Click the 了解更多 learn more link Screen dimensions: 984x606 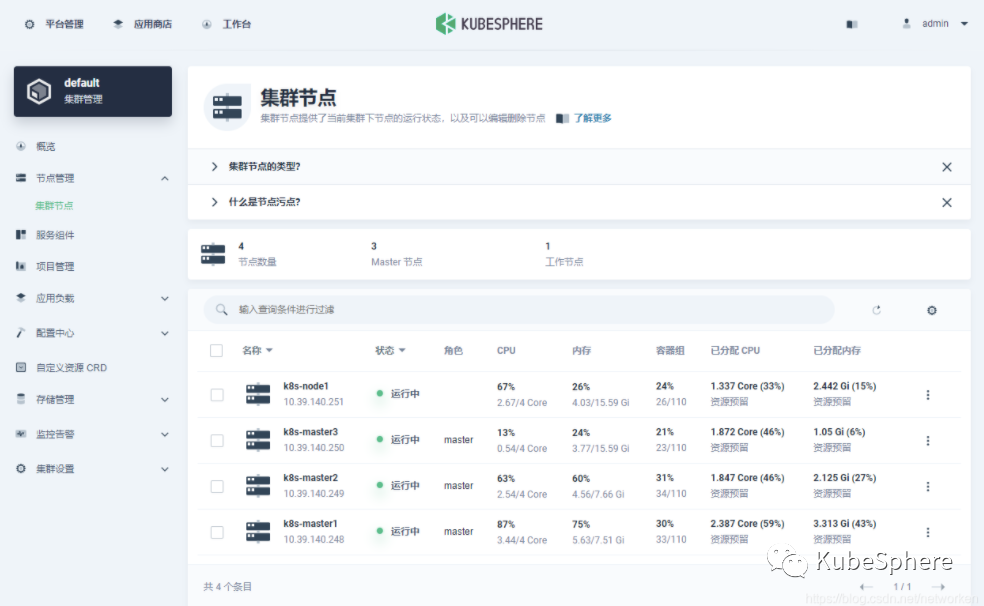click(x=592, y=118)
